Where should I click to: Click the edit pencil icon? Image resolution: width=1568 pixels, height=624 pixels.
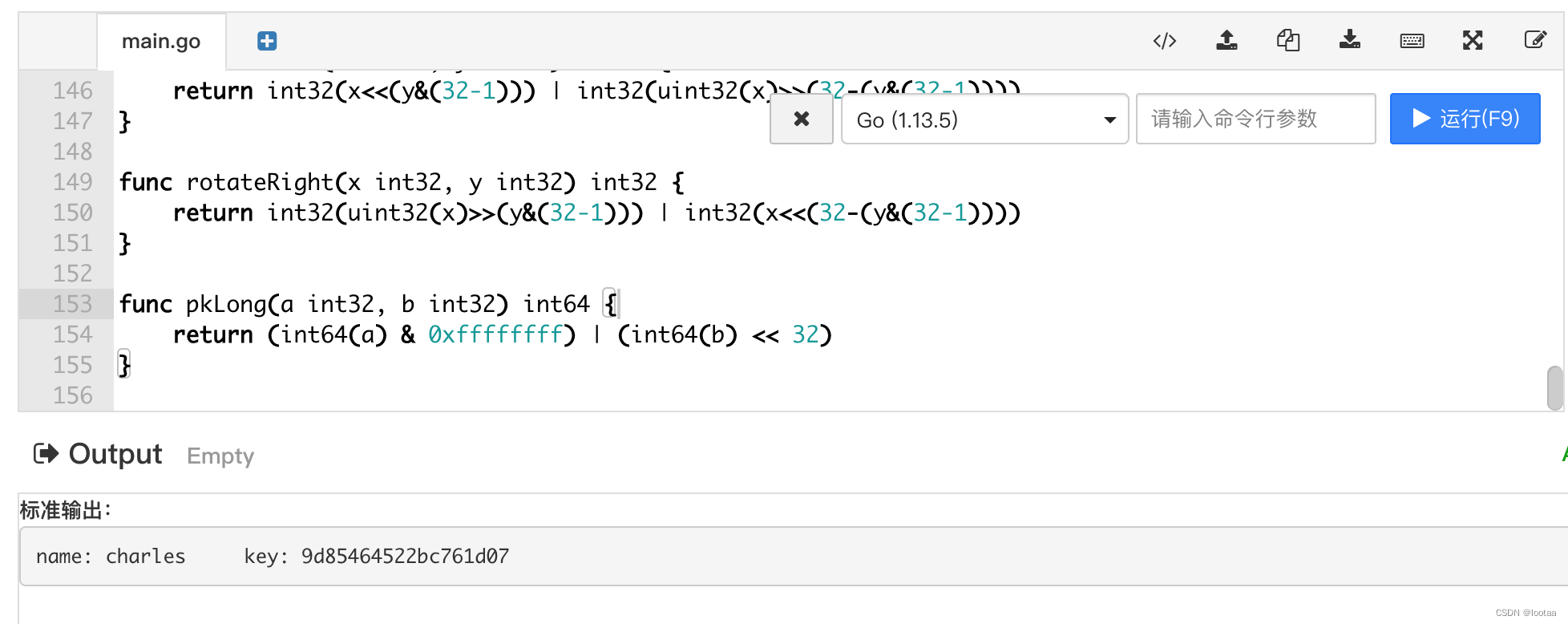tap(1535, 40)
